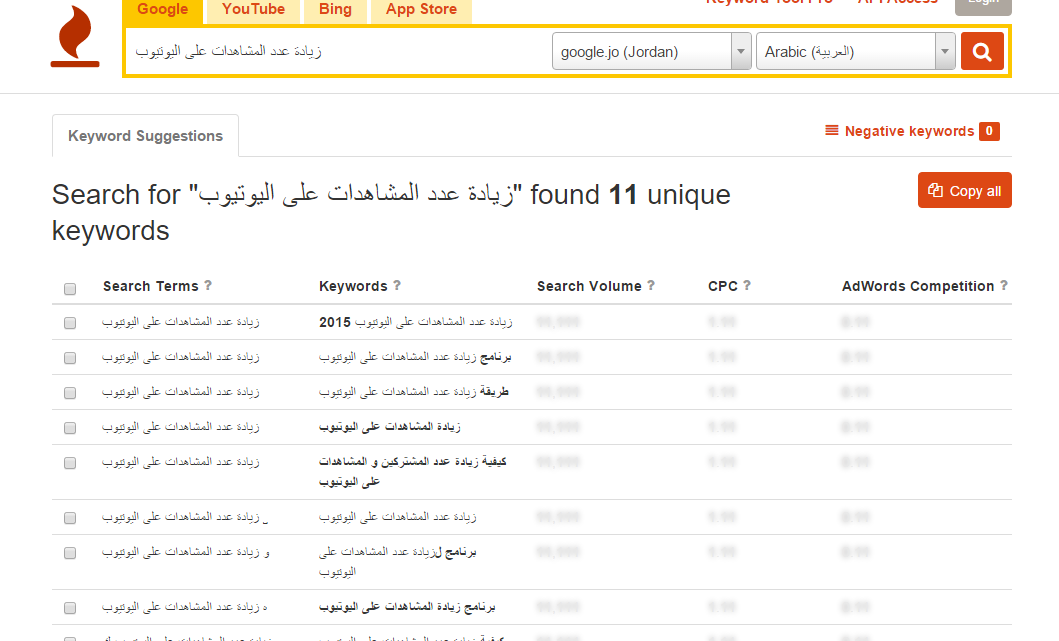Screen dimensions: 1059x641
Task: Click the Keywords column header
Action: tap(353, 286)
